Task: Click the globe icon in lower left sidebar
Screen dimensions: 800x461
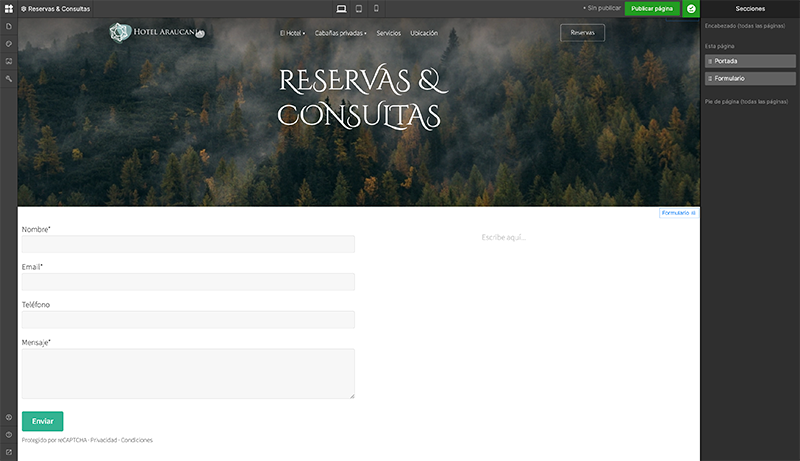Action: pyautogui.click(x=9, y=417)
